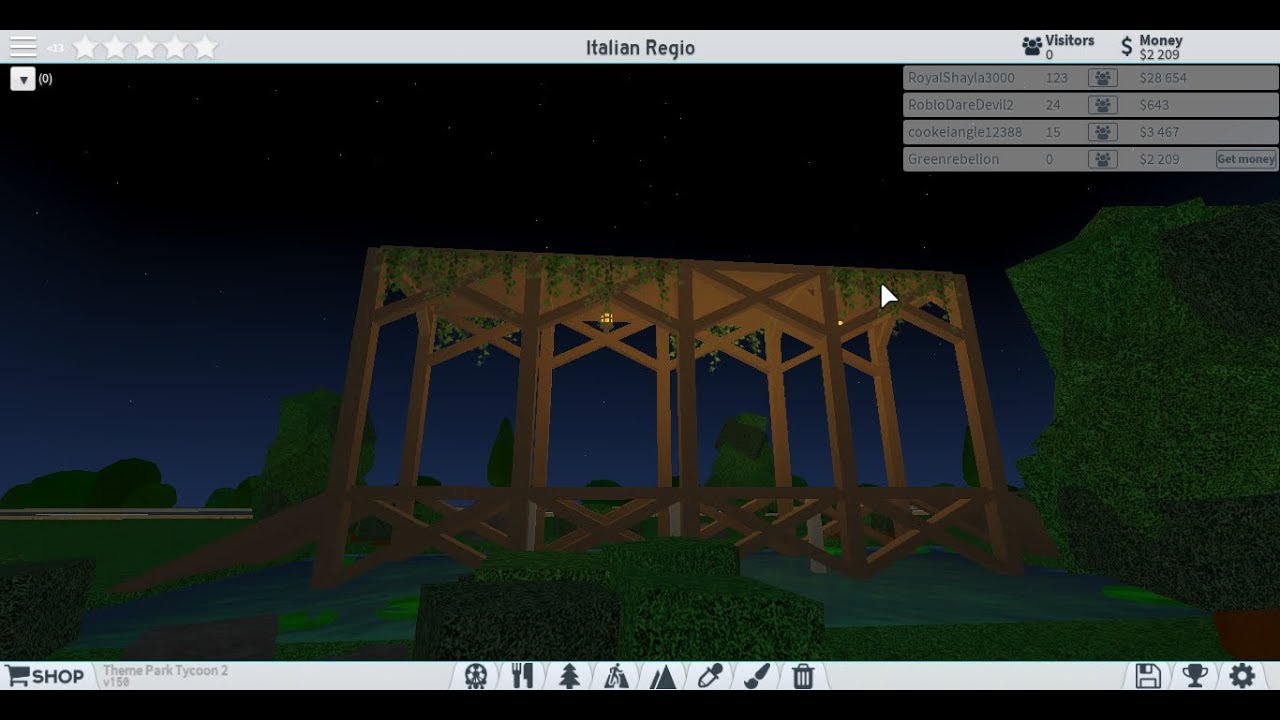Click the visitors icon for Greenrebelion

point(1102,159)
